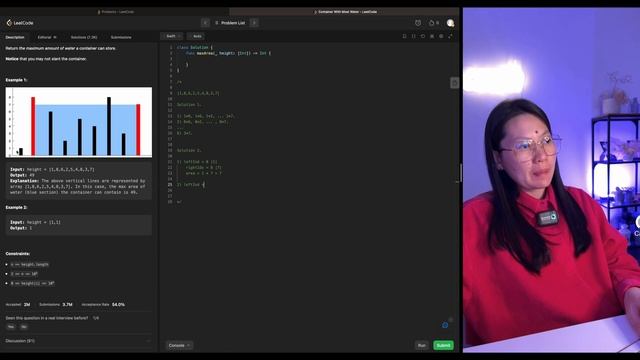Click the 'Solution 2.' comment line
This screenshot has height=360, width=640.
pyautogui.click(x=189, y=150)
